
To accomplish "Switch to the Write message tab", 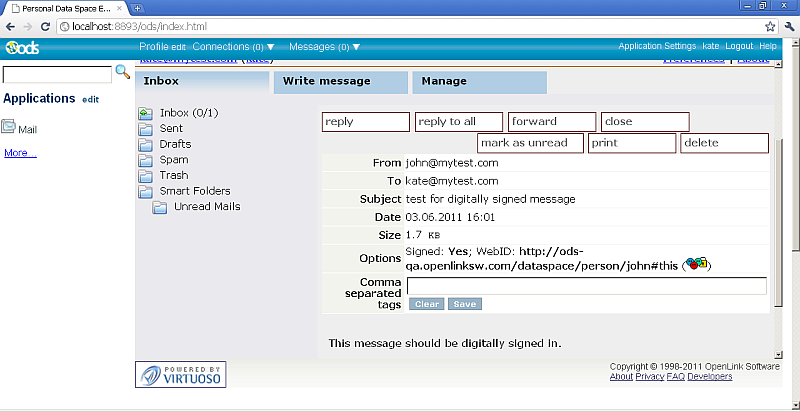I will 327,81.
